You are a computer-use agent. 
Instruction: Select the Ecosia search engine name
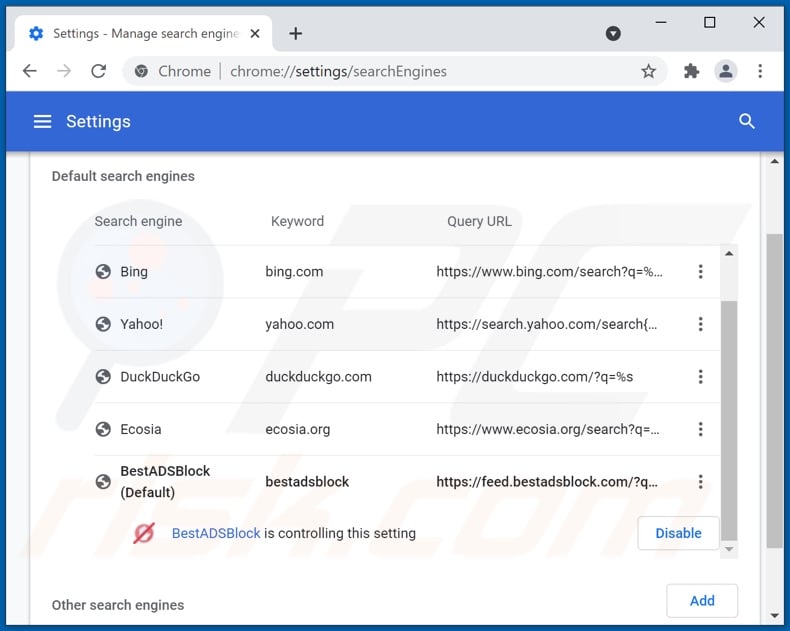point(141,429)
